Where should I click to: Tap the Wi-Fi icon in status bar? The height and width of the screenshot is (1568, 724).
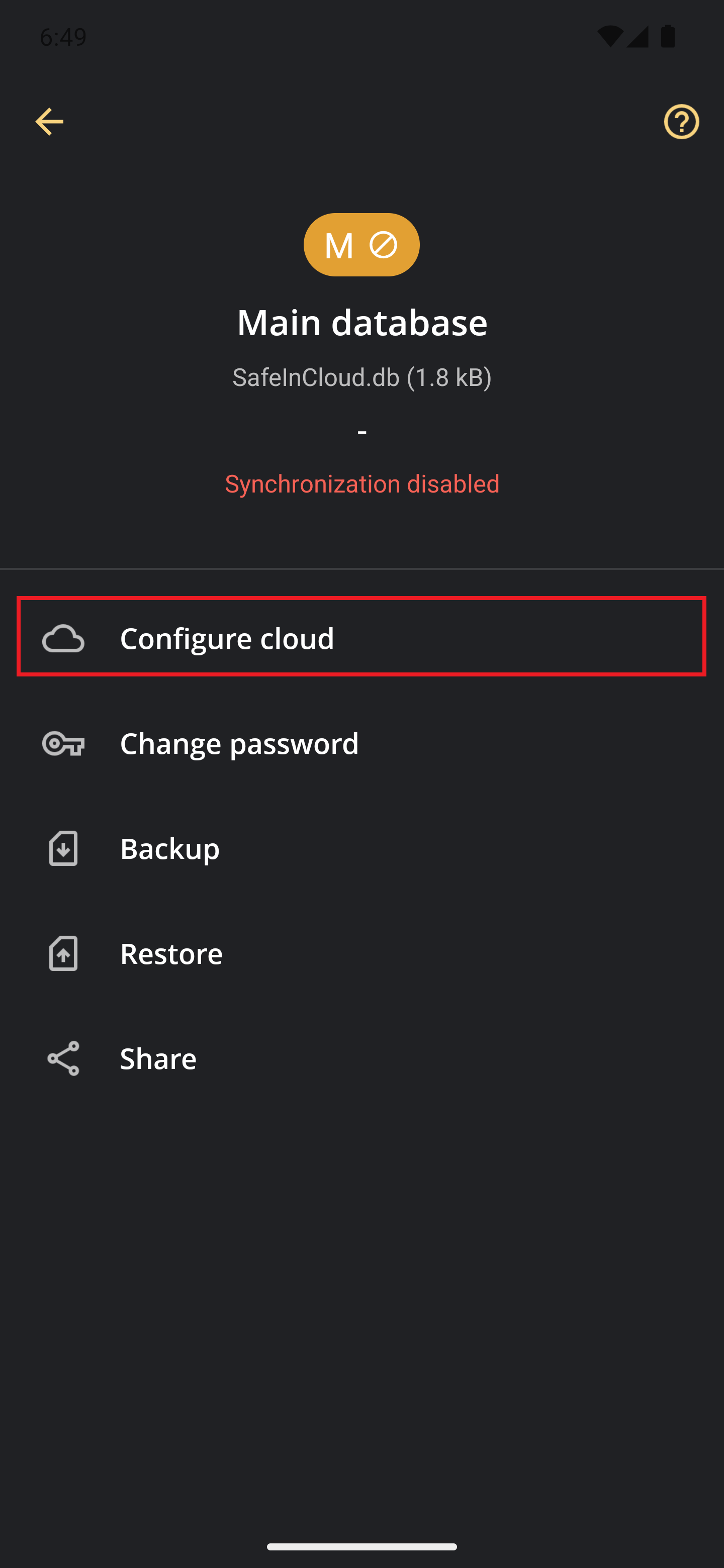click(609, 37)
